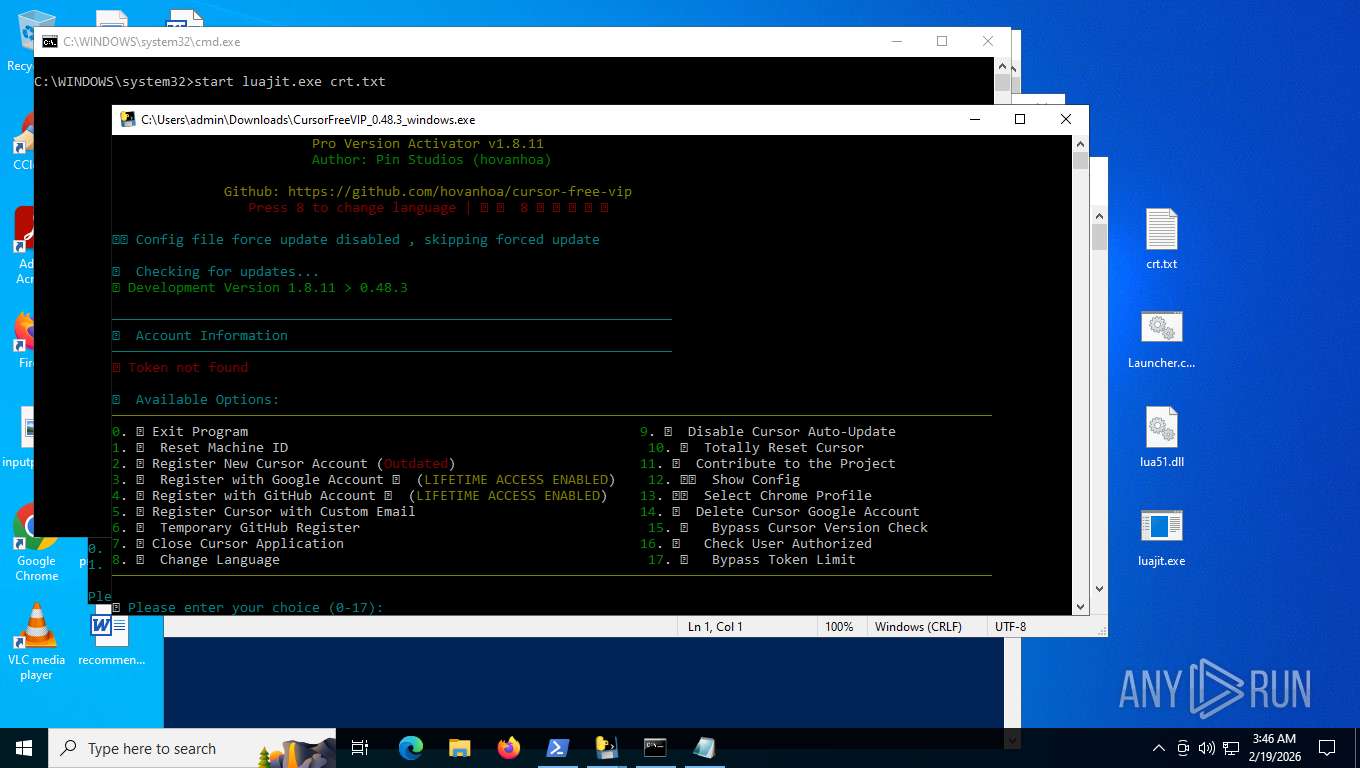Switch to the Notepad taskbar icon
Image resolution: width=1360 pixels, height=768 pixels.
point(704,748)
